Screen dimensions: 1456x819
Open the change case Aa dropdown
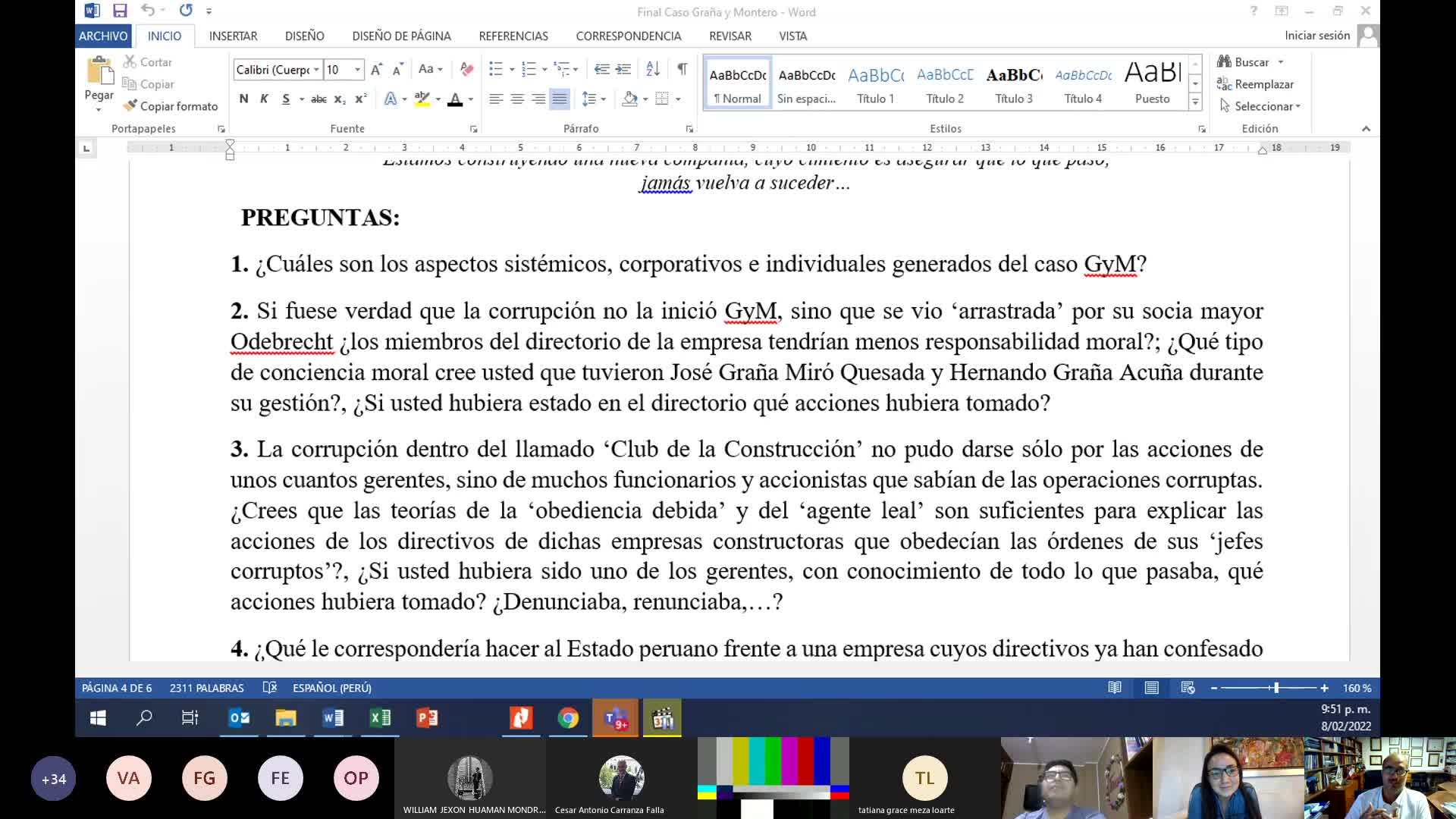coord(430,69)
